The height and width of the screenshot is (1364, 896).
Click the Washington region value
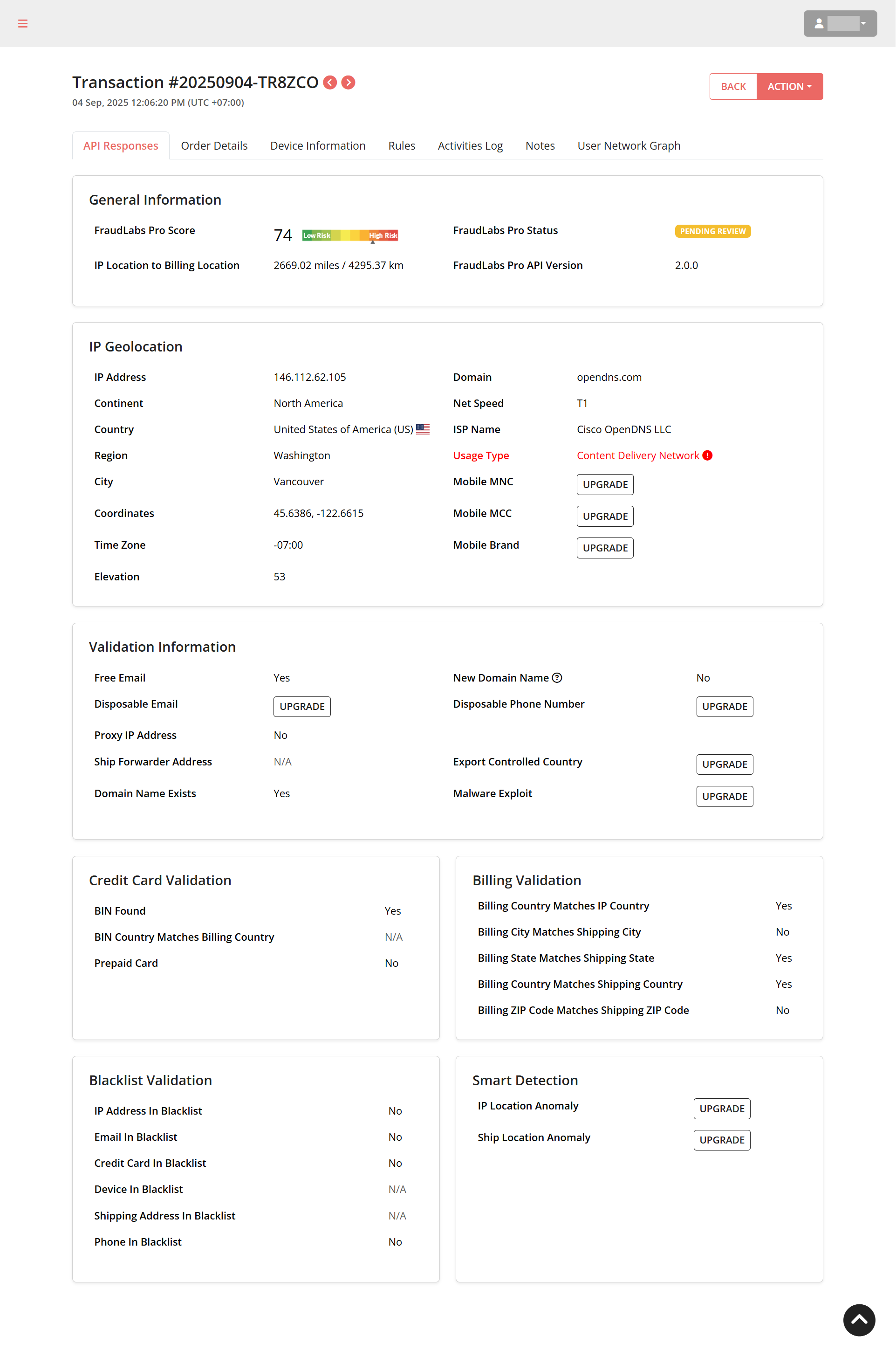pos(302,455)
